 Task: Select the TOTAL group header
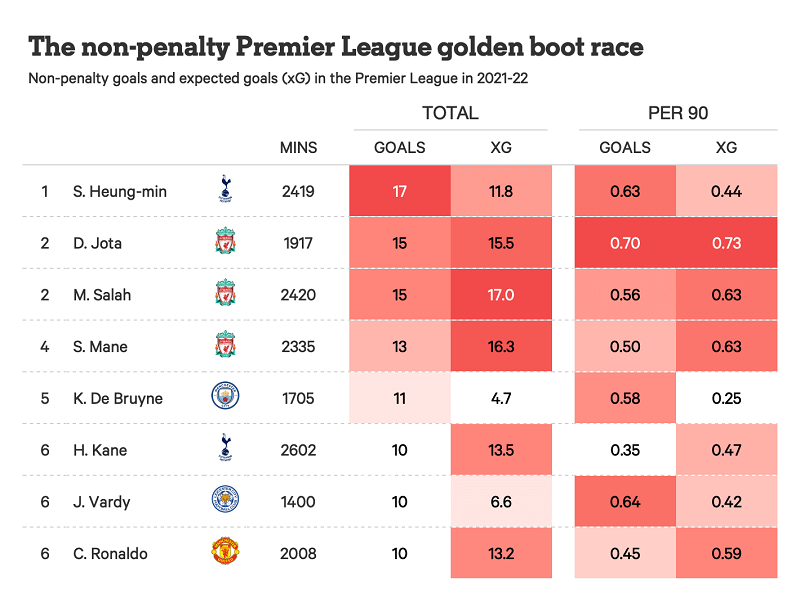click(x=450, y=113)
